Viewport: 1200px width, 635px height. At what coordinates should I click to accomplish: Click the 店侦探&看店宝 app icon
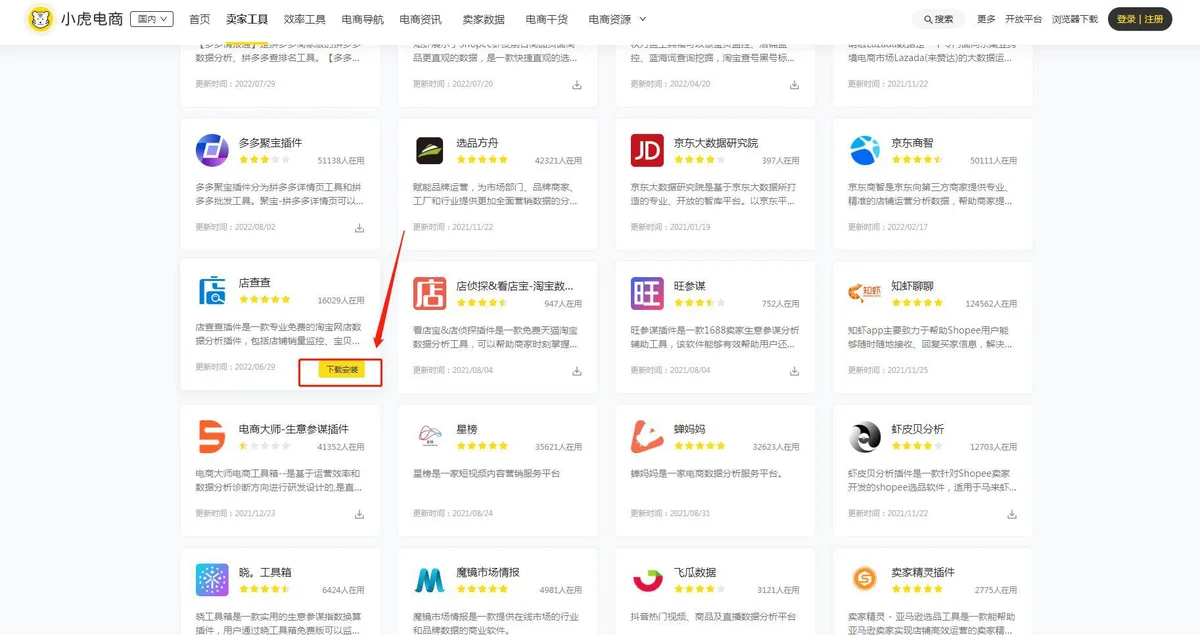click(429, 293)
